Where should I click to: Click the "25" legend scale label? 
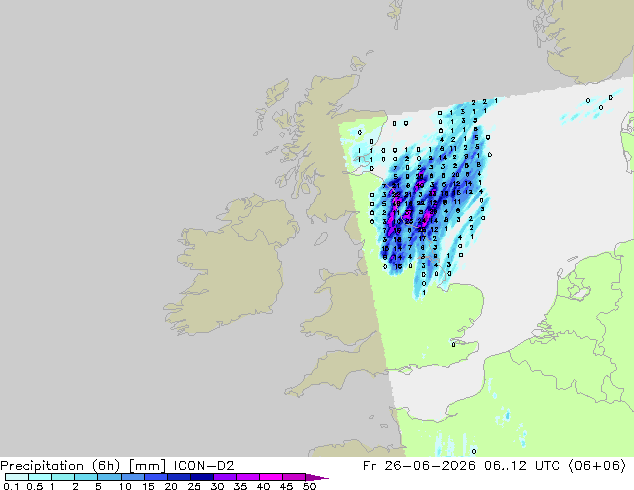[194, 486]
